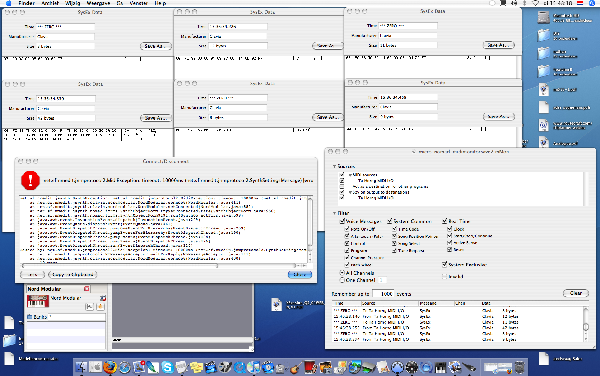Uncheck Tune Request filter checkbox
Screen dimensions: 600x376
394,251
